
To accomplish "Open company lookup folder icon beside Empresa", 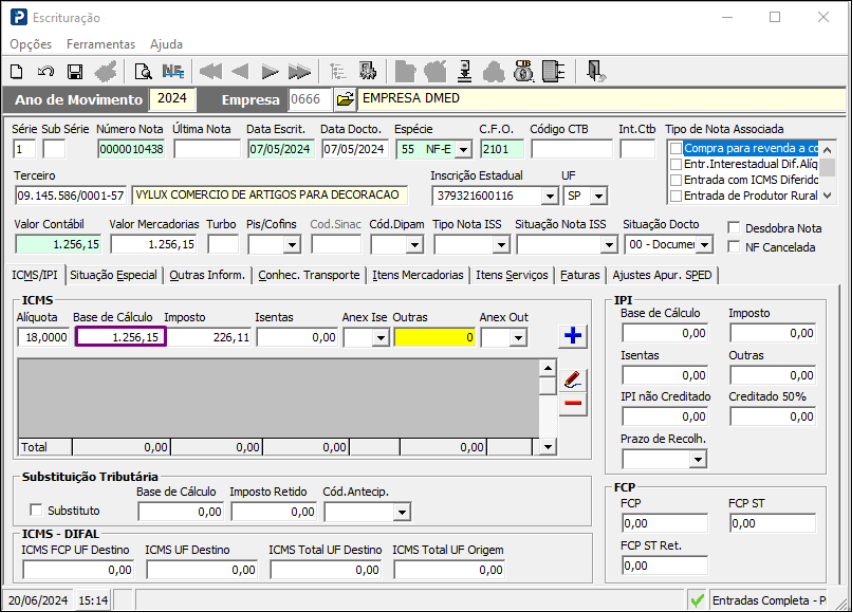I will click(x=344, y=100).
